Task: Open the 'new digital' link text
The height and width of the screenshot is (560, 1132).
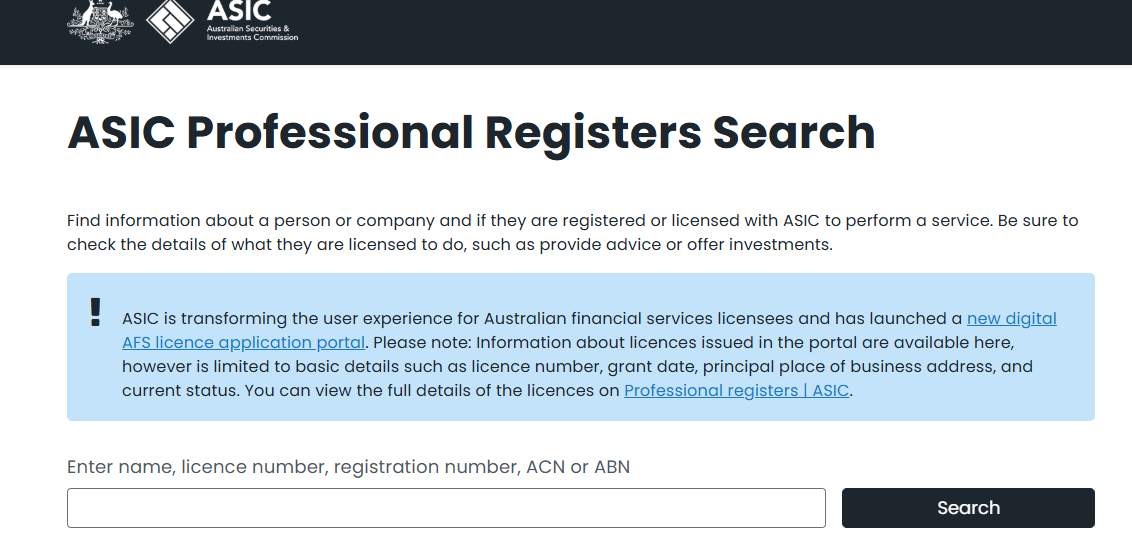Action: click(1011, 318)
